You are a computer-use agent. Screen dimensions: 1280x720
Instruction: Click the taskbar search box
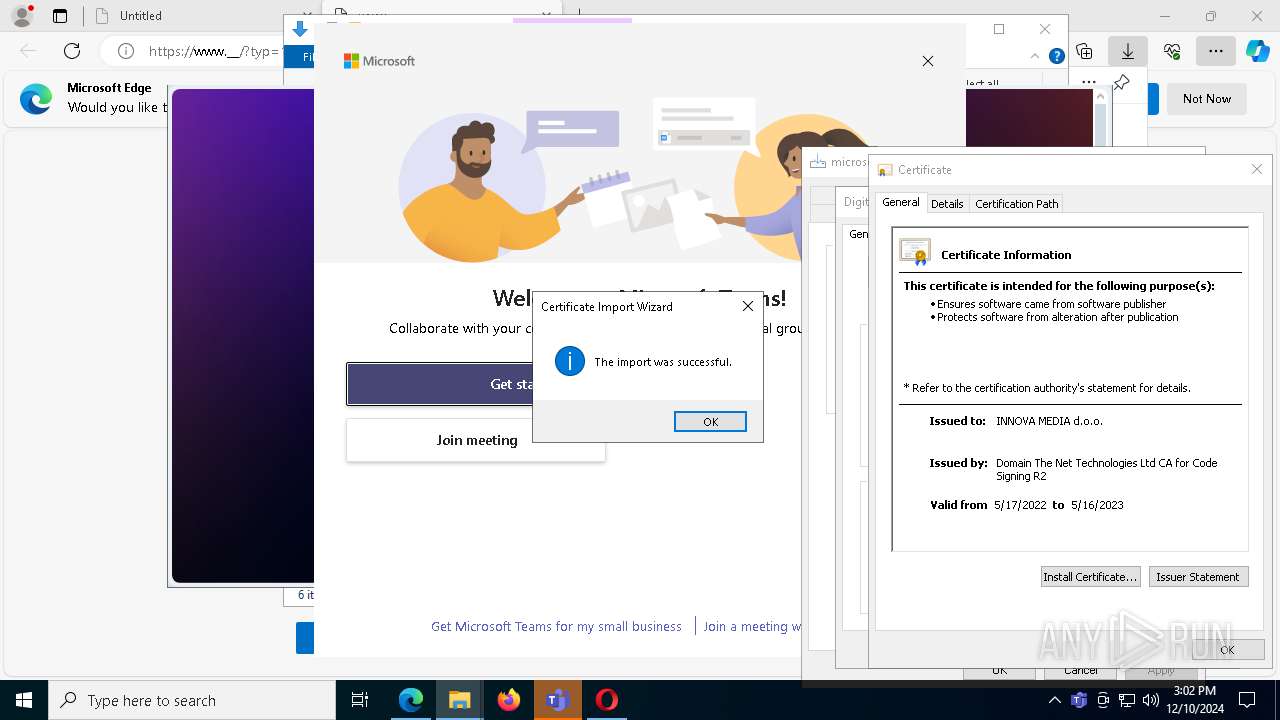192,700
